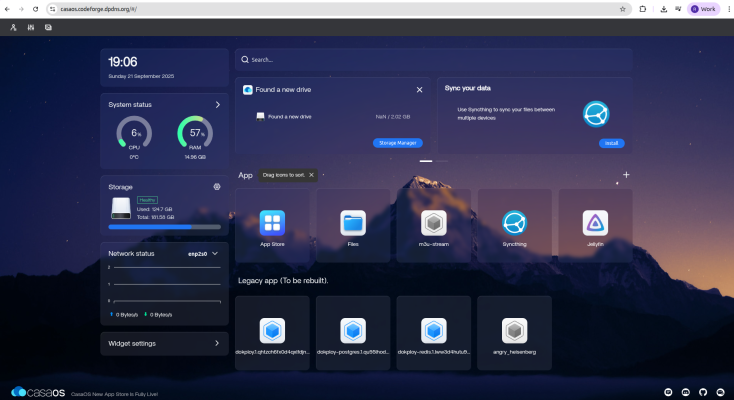This screenshot has height=400, width=734.
Task: Reload the page in browser
Action: click(x=36, y=9)
